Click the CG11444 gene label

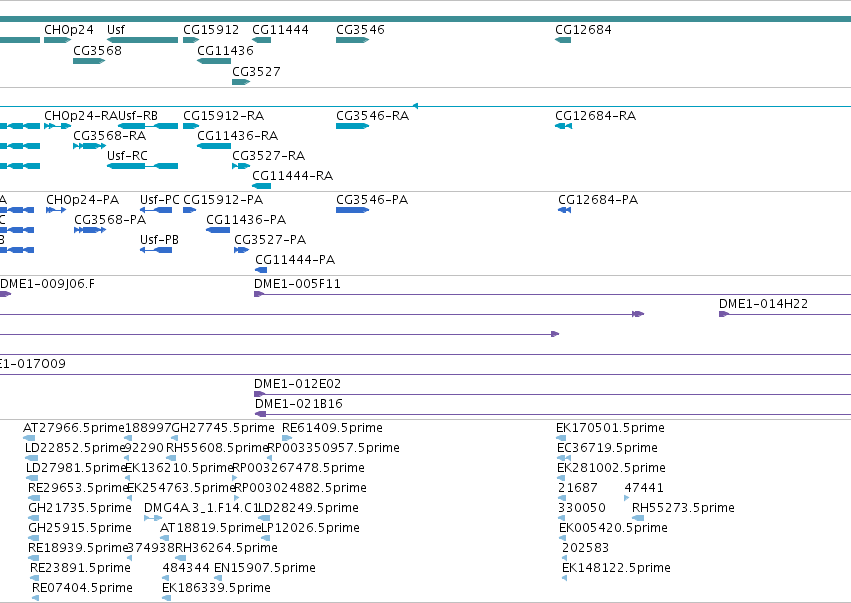click(280, 29)
